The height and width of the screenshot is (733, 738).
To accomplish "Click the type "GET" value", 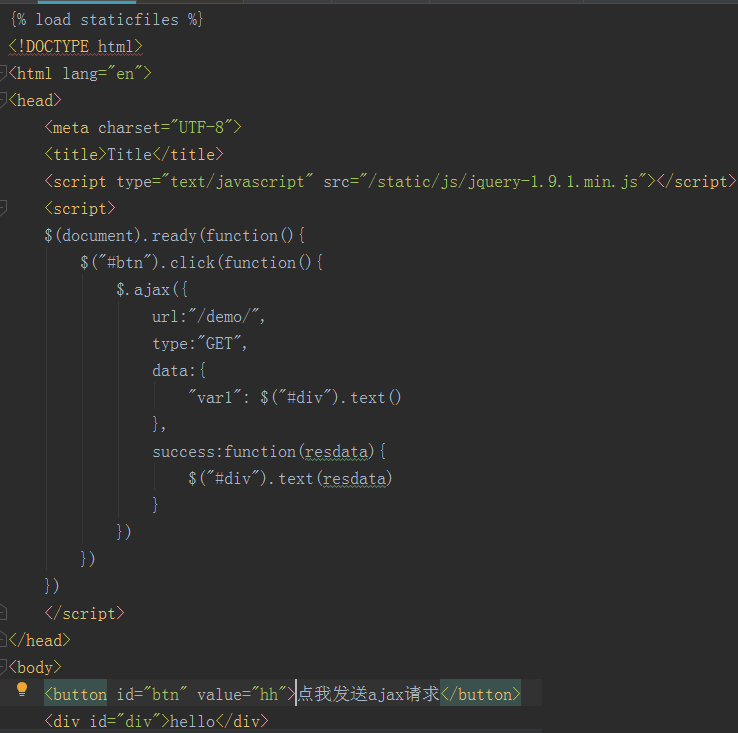I will [219, 343].
